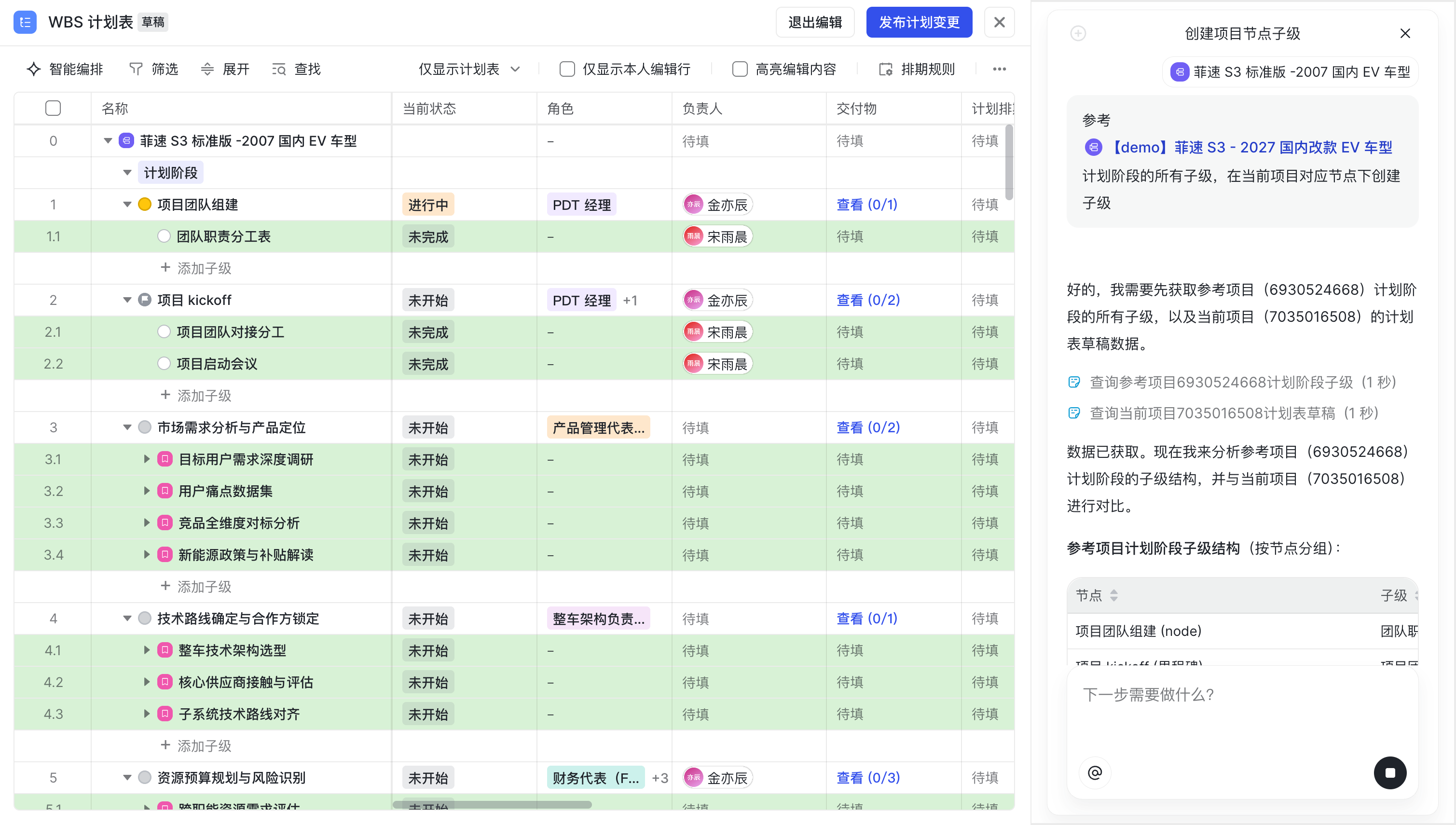Collapse the 菲速 S3 标准版 root row

pyautogui.click(x=108, y=140)
